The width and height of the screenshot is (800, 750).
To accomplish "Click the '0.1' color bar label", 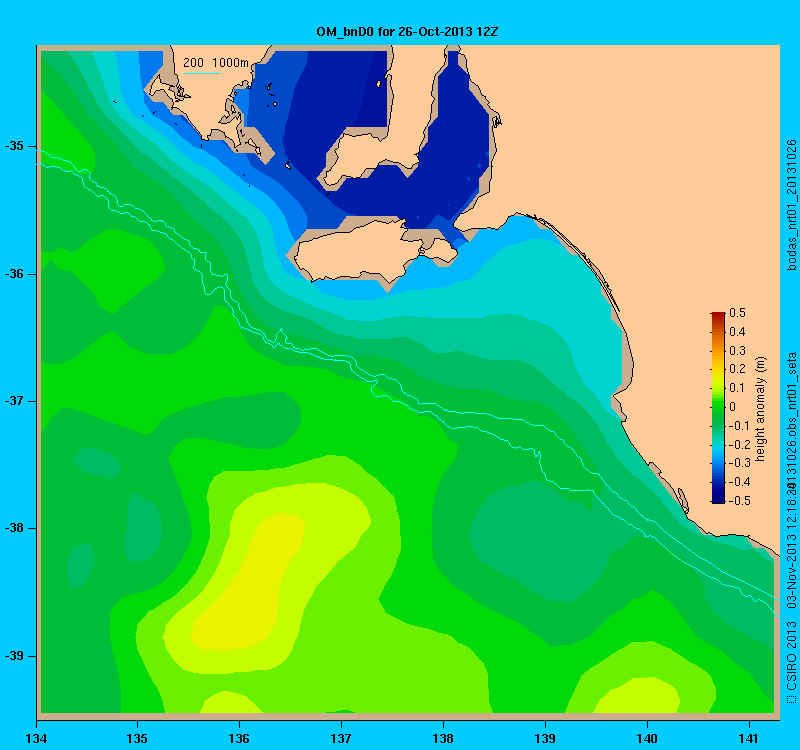I will pyautogui.click(x=737, y=388).
